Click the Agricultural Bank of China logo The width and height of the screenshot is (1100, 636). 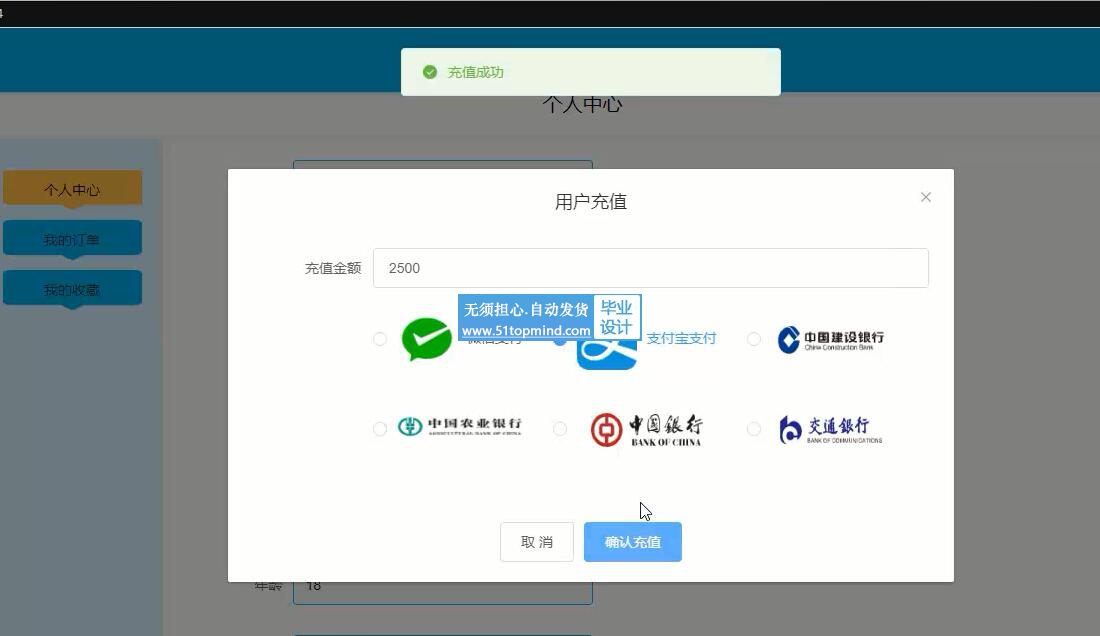tap(460, 426)
